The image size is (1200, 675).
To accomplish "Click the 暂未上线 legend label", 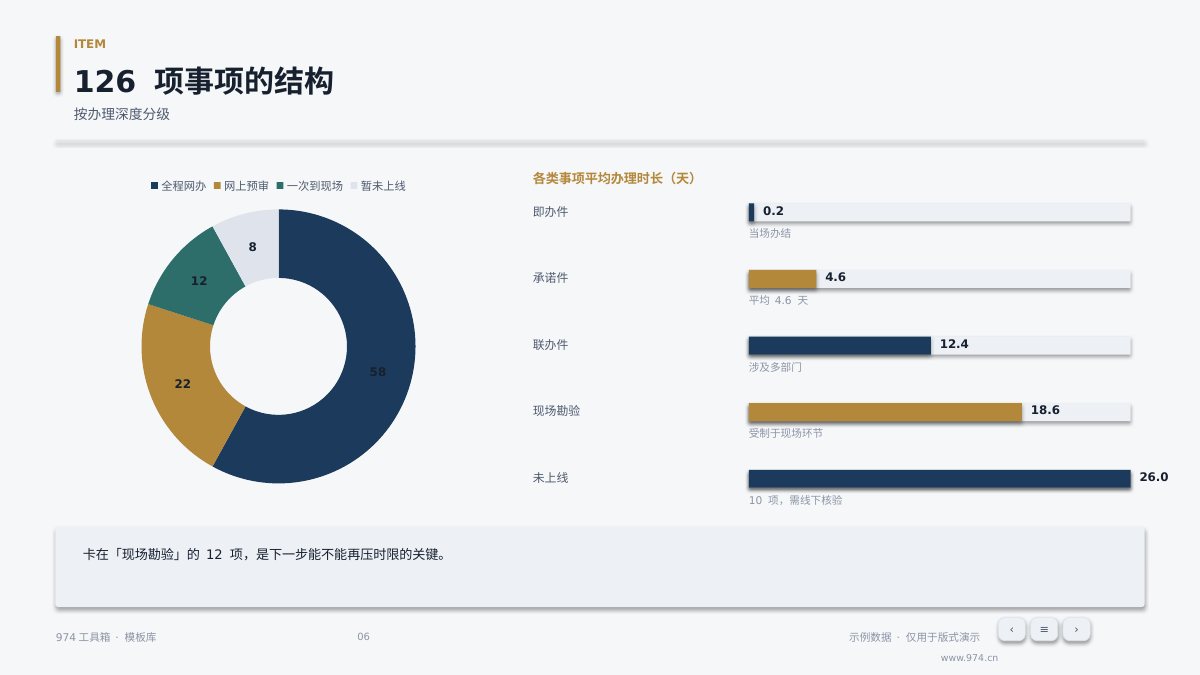I will [383, 186].
